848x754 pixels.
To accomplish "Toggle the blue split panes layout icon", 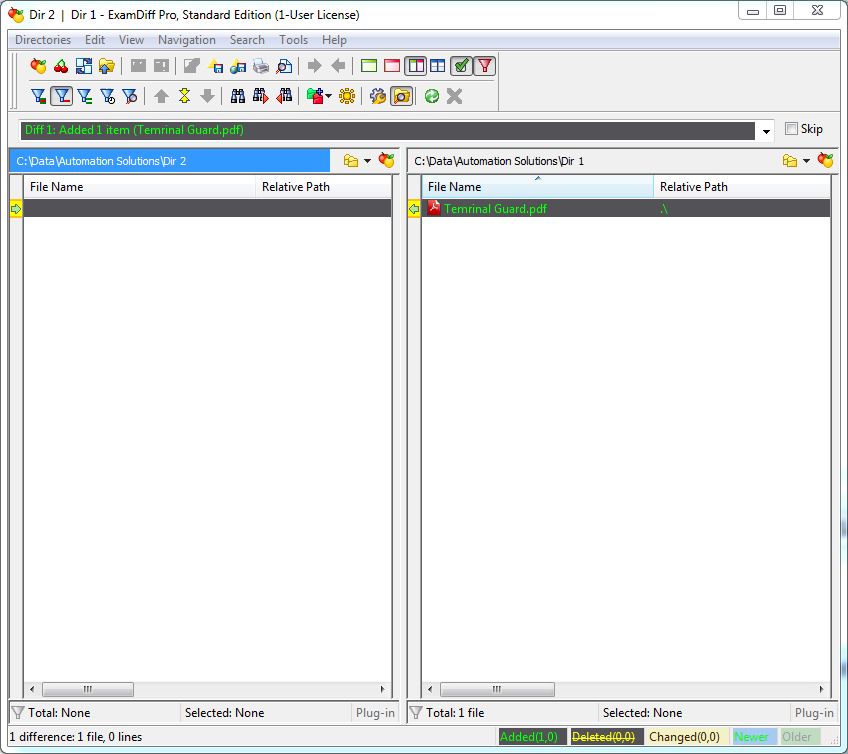I will pos(438,66).
